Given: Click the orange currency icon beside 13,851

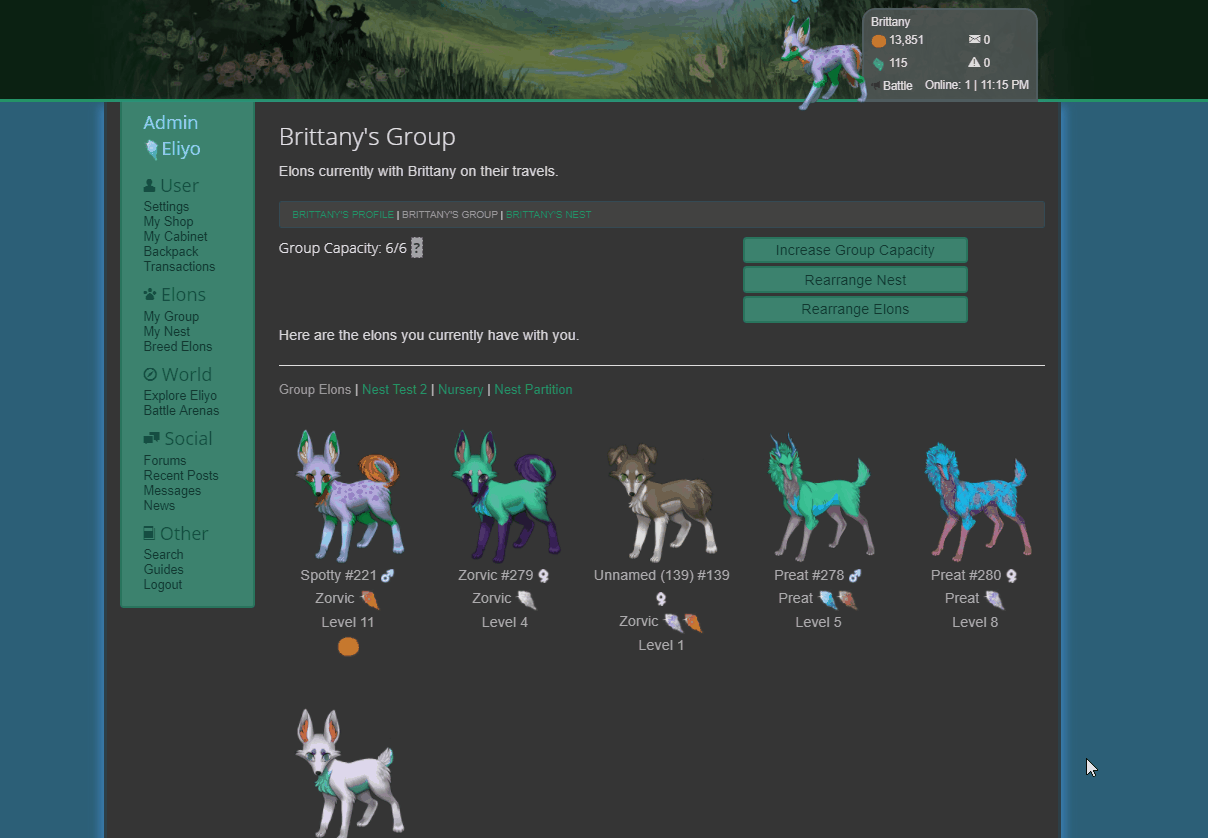Looking at the screenshot, I should click(x=878, y=41).
